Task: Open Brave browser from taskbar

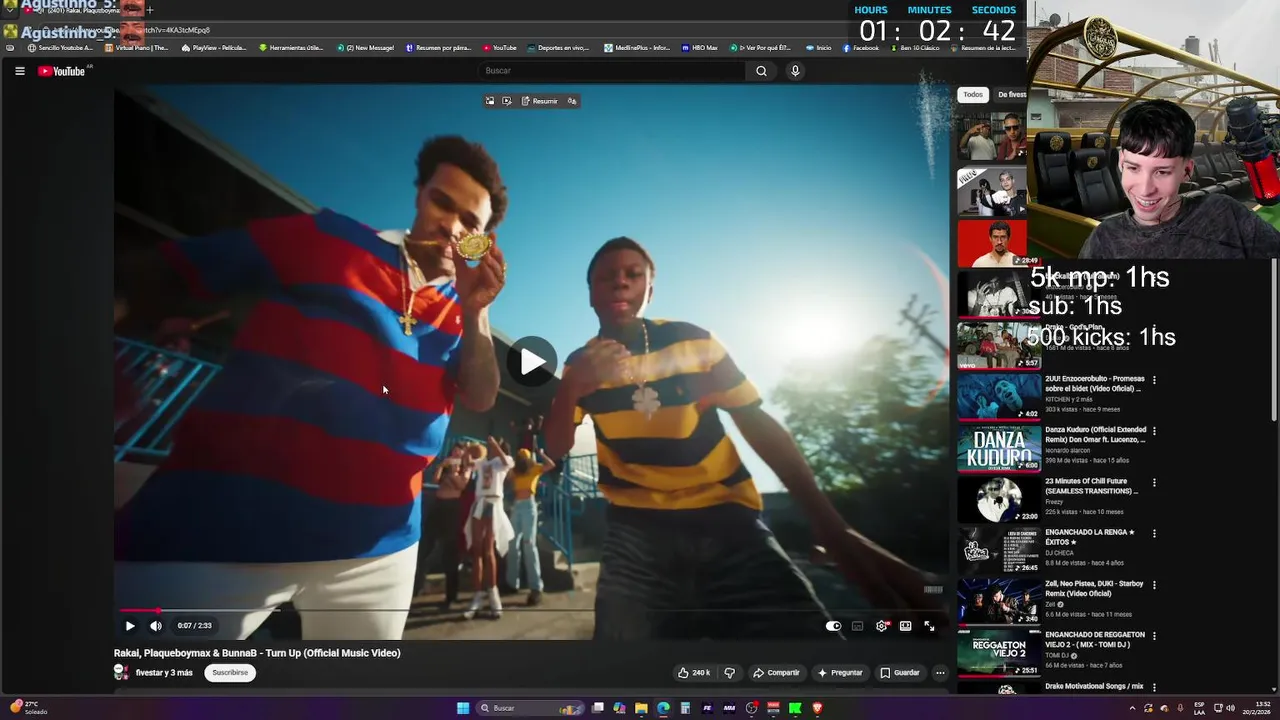Action: tap(817, 708)
